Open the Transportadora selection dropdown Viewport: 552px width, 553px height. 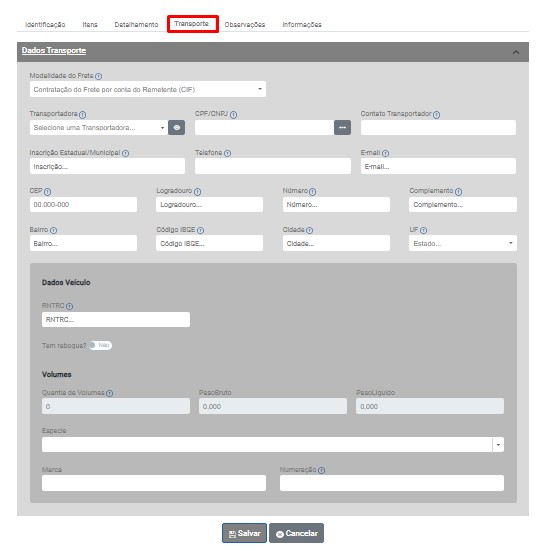click(99, 128)
